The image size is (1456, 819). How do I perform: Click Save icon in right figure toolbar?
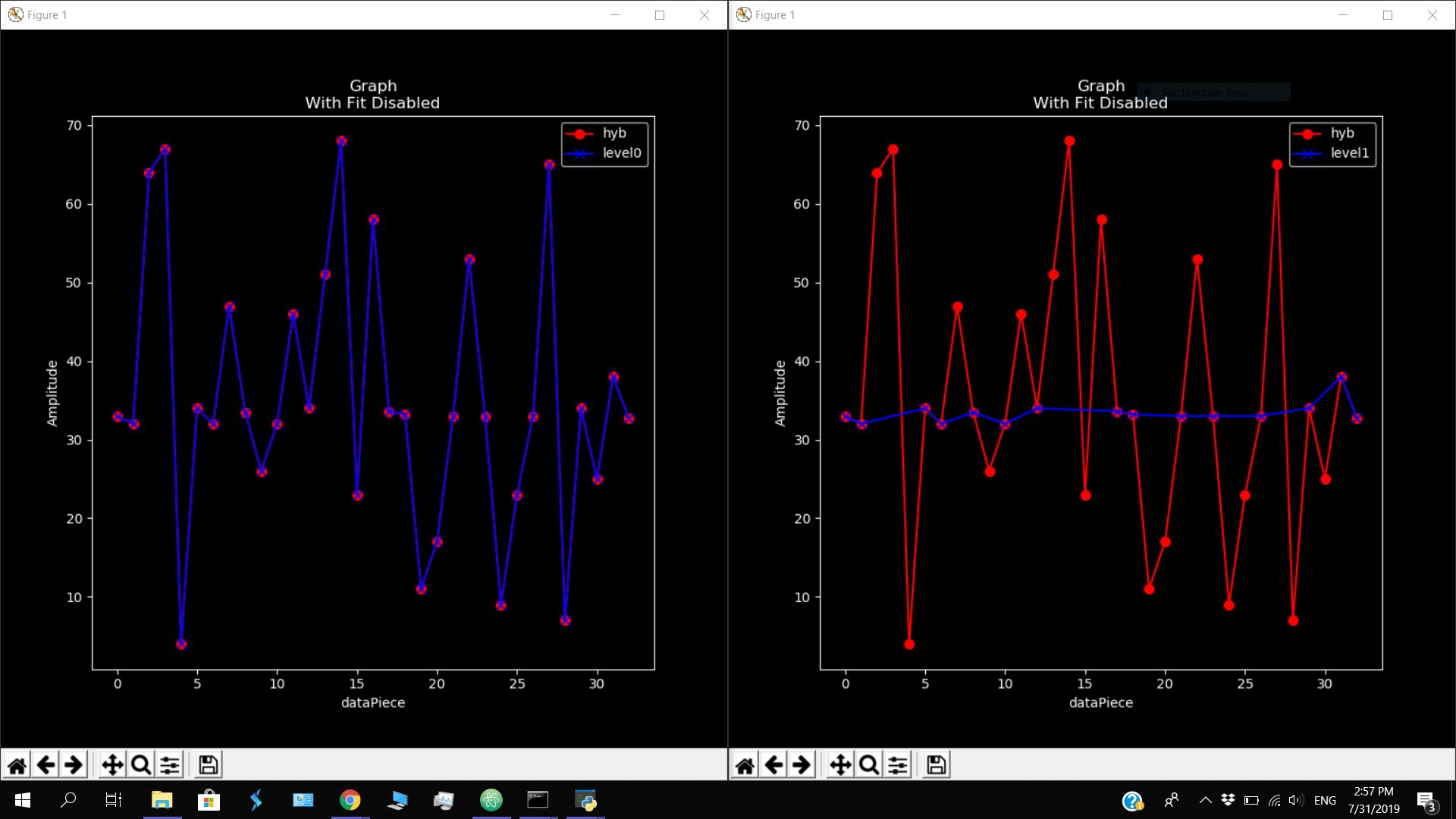(x=937, y=765)
